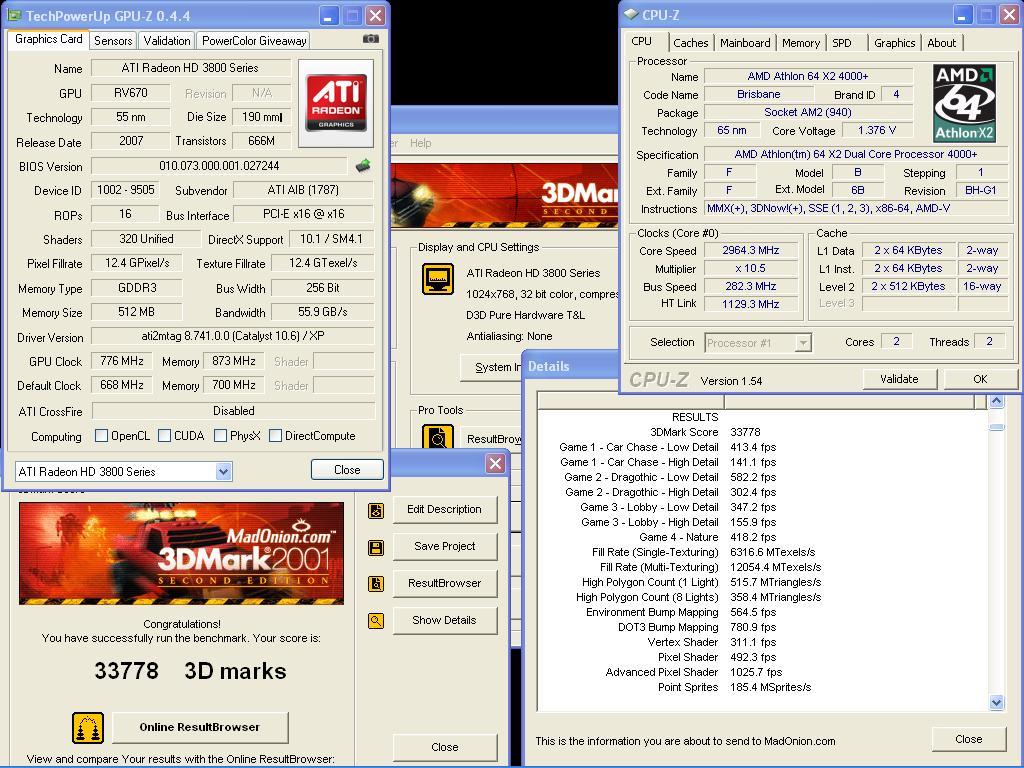This screenshot has width=1024, height=768.
Task: Click the Close button in GPU-Z
Action: (x=347, y=470)
